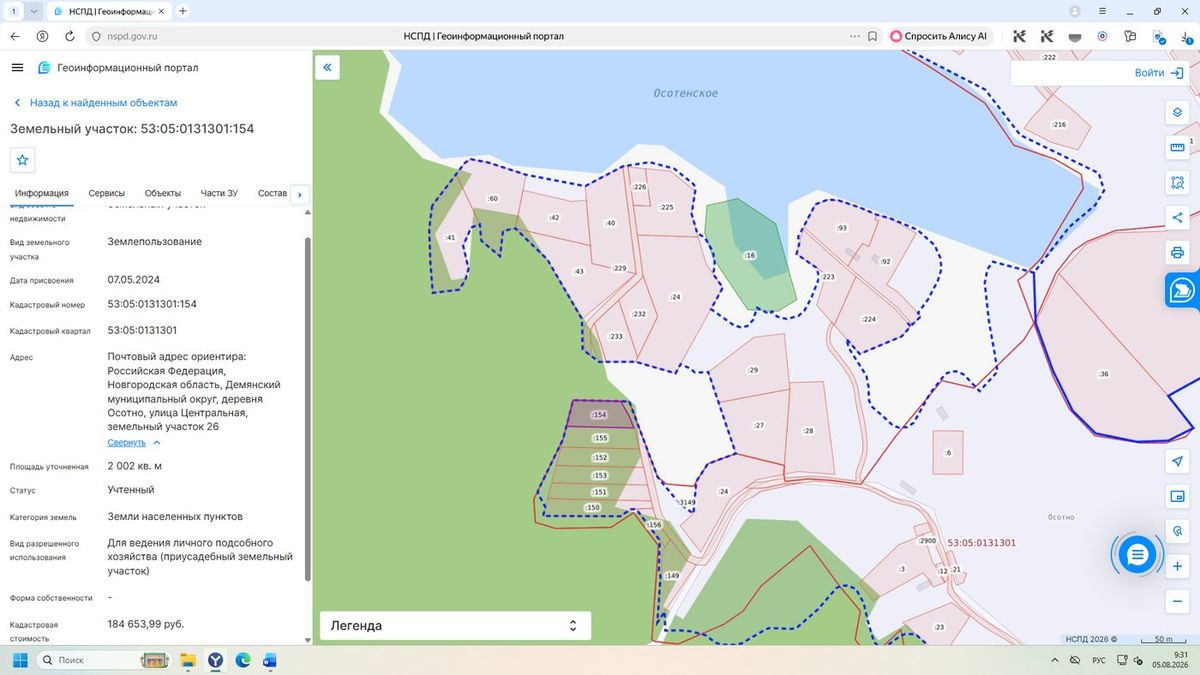The image size is (1200, 675).
Task: Open the browser extensions puzzle icon
Action: pyautogui.click(x=1130, y=36)
